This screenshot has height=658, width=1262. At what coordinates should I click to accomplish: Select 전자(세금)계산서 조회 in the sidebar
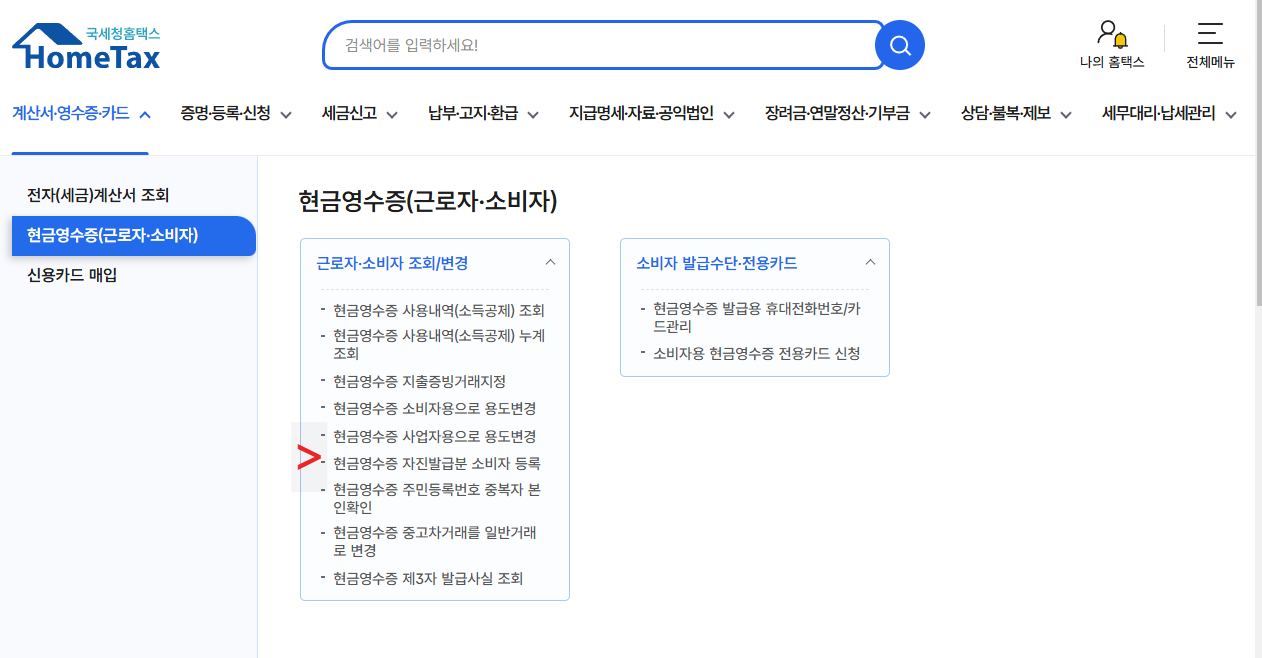(x=97, y=196)
